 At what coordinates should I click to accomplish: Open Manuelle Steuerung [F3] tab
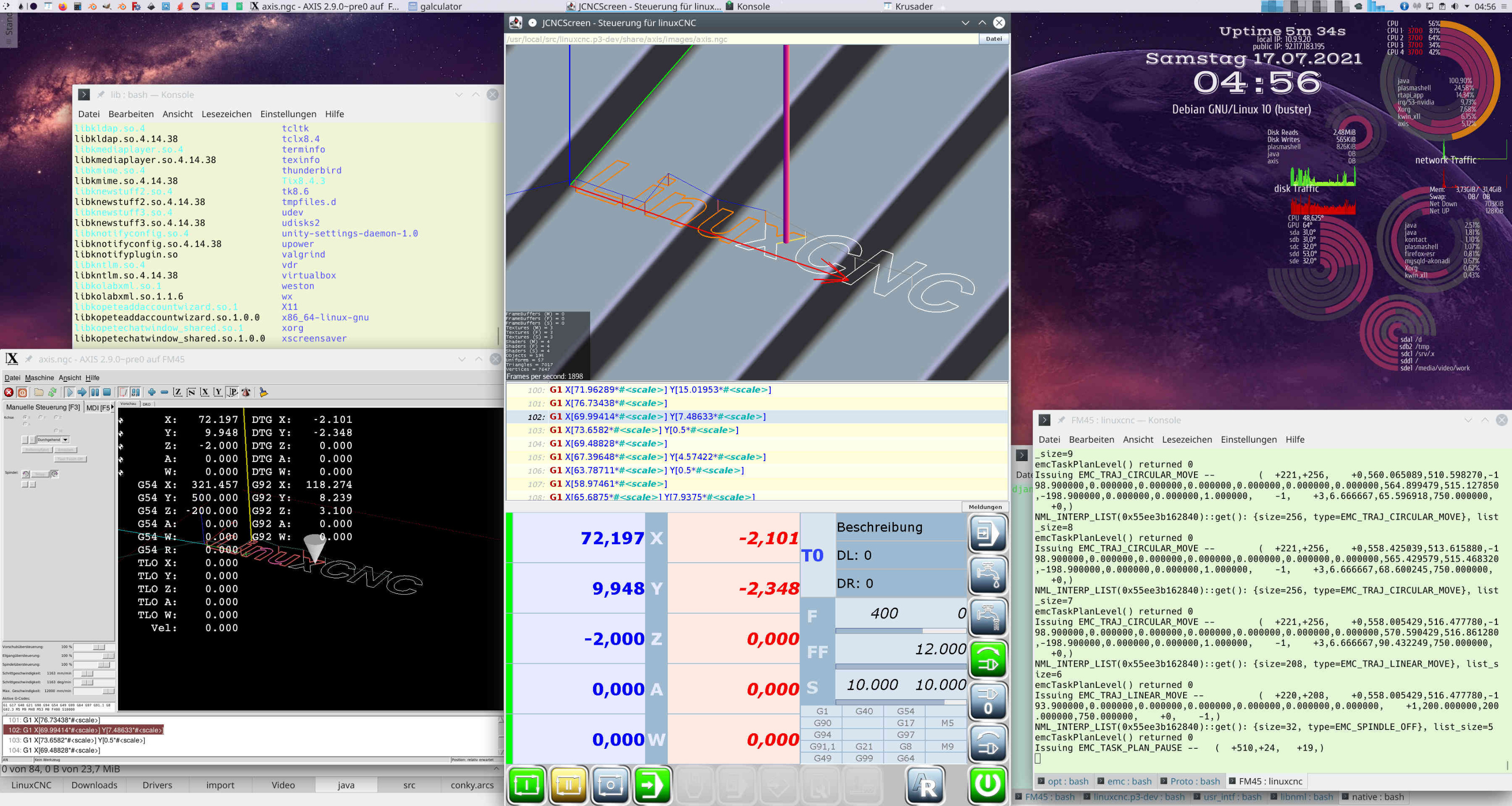tap(43, 407)
